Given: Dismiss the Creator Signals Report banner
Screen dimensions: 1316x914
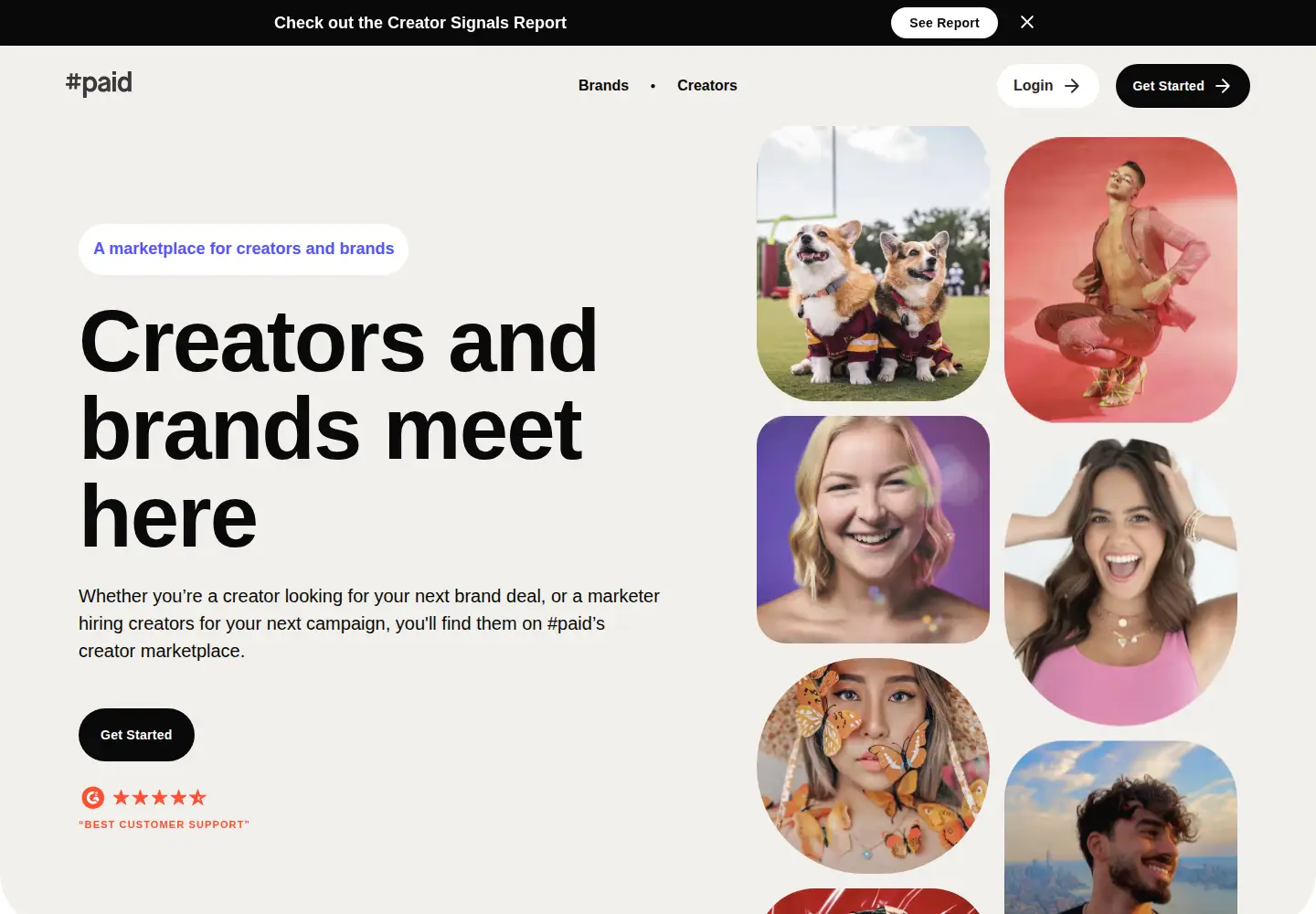Looking at the screenshot, I should (x=1027, y=22).
